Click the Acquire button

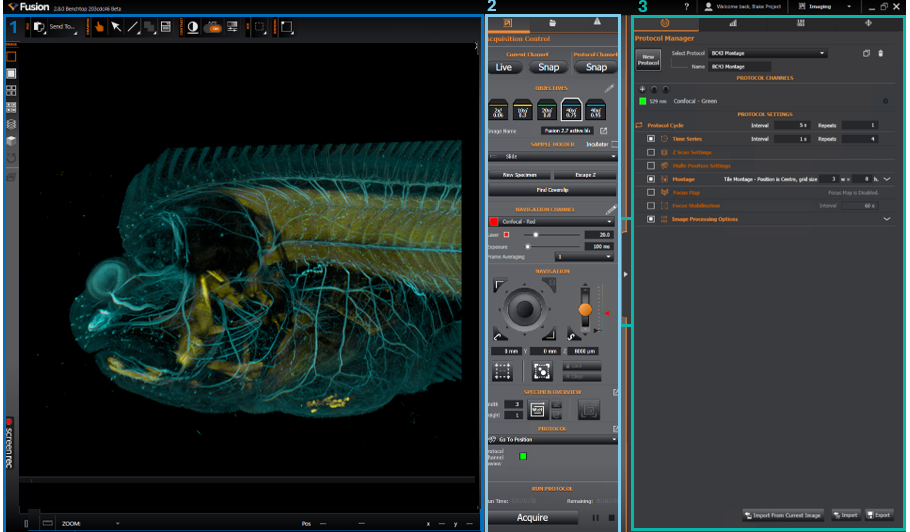532,517
